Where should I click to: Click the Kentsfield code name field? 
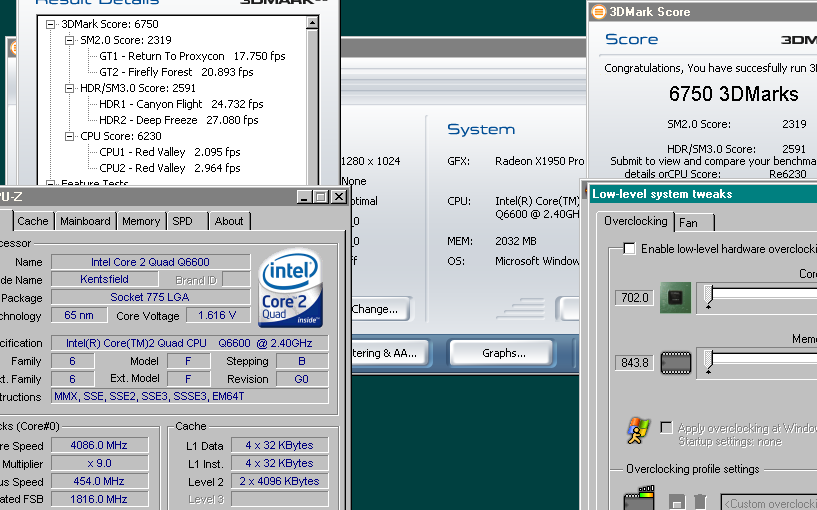(105, 279)
